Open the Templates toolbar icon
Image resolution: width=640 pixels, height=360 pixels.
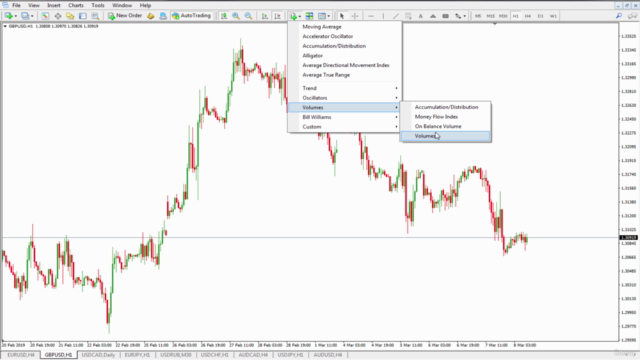(x=322, y=16)
